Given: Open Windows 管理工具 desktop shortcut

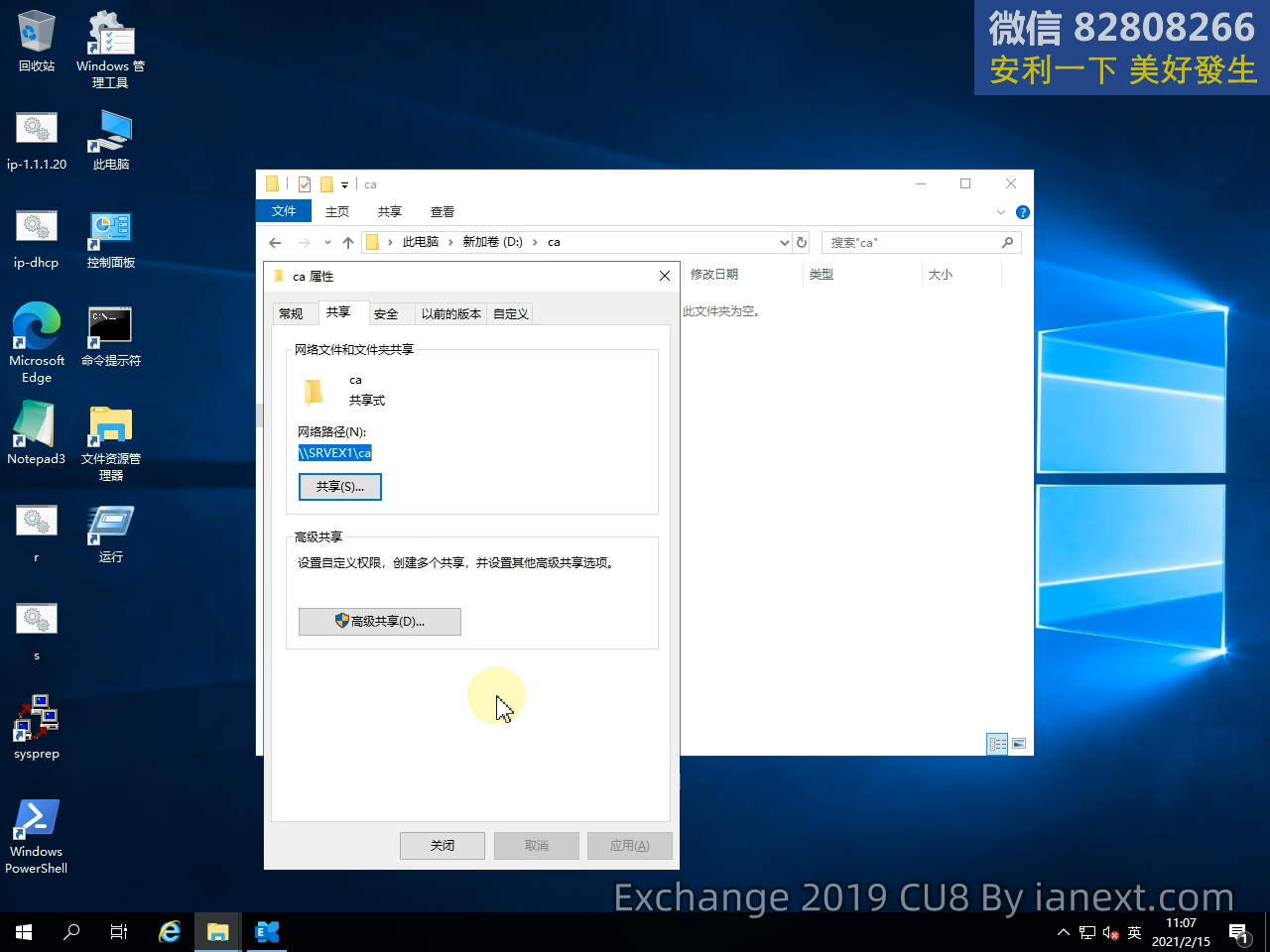Looking at the screenshot, I should point(110,50).
